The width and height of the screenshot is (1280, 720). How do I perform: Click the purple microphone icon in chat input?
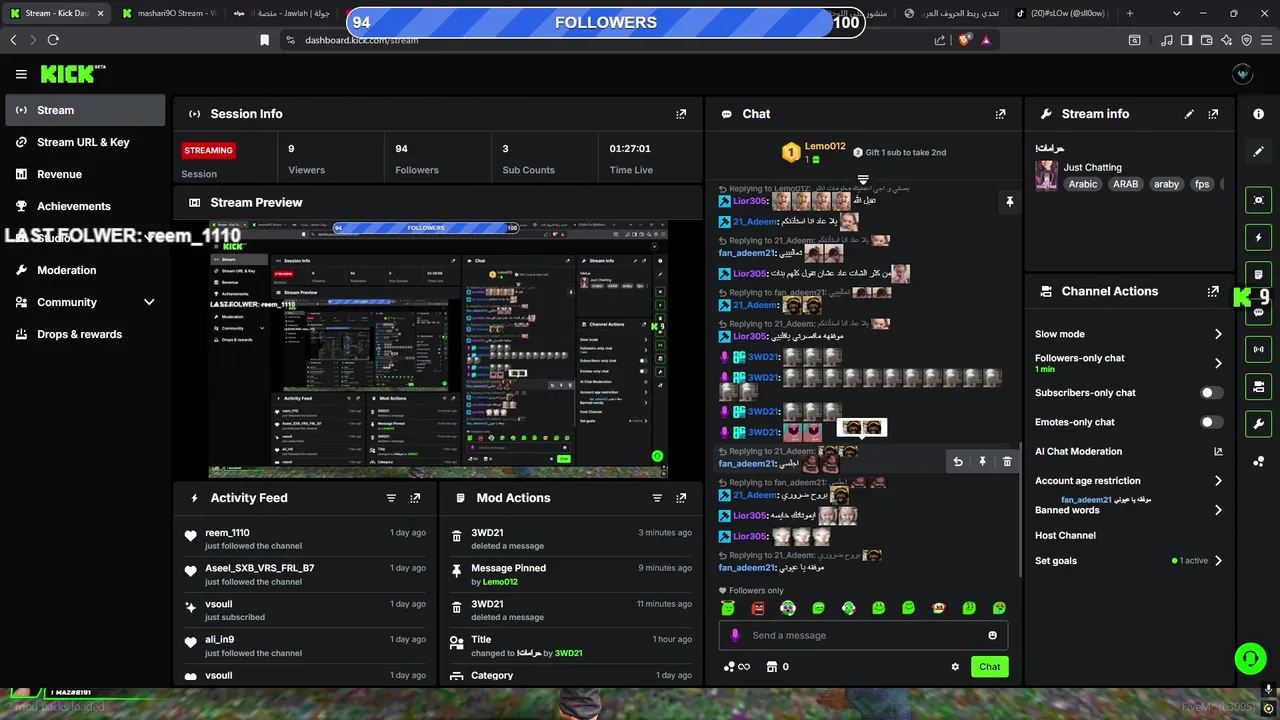[x=735, y=635]
